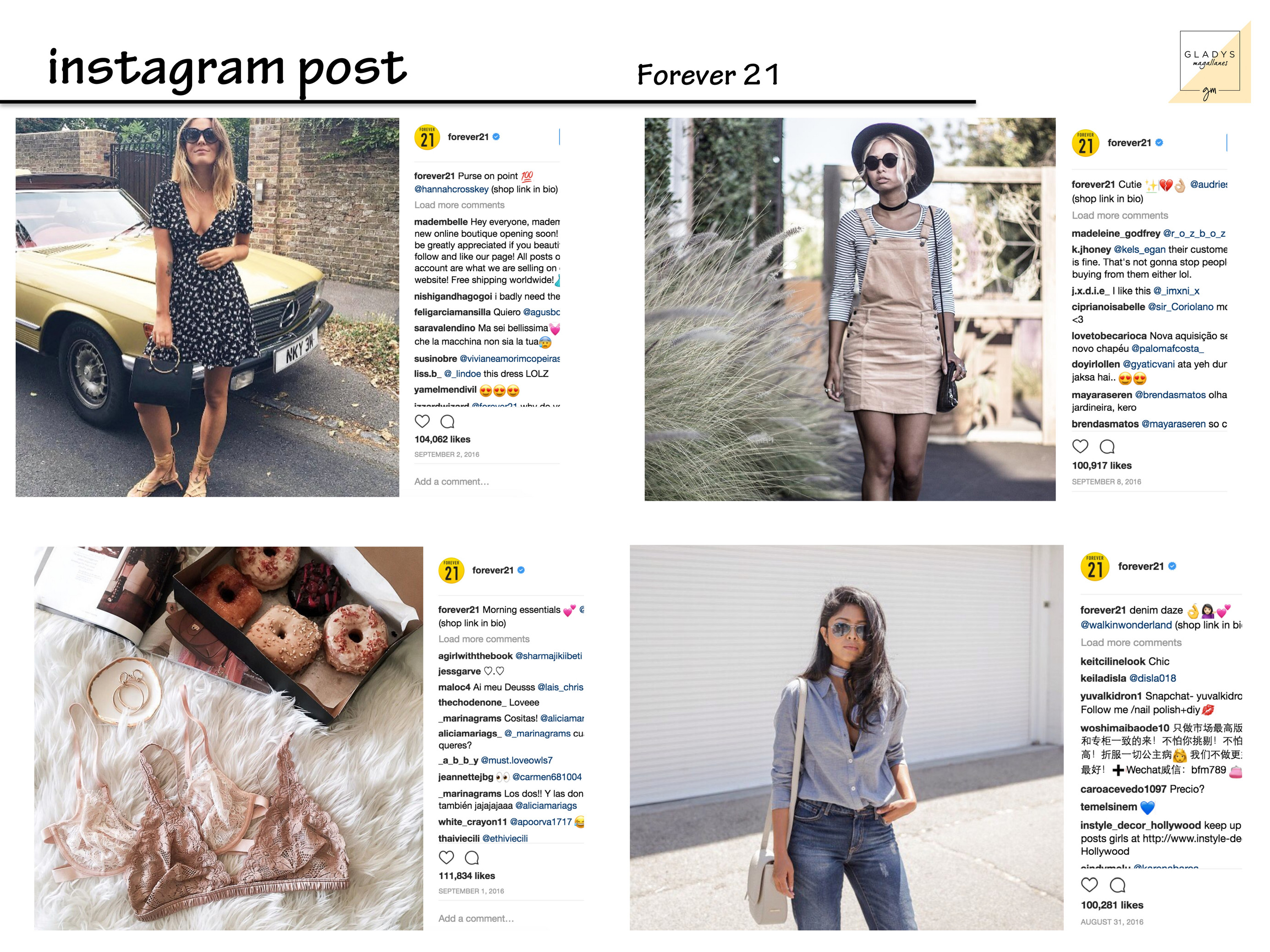Like the 111,834 likes donuts post
Screen dimensions: 1270x952
tap(446, 857)
